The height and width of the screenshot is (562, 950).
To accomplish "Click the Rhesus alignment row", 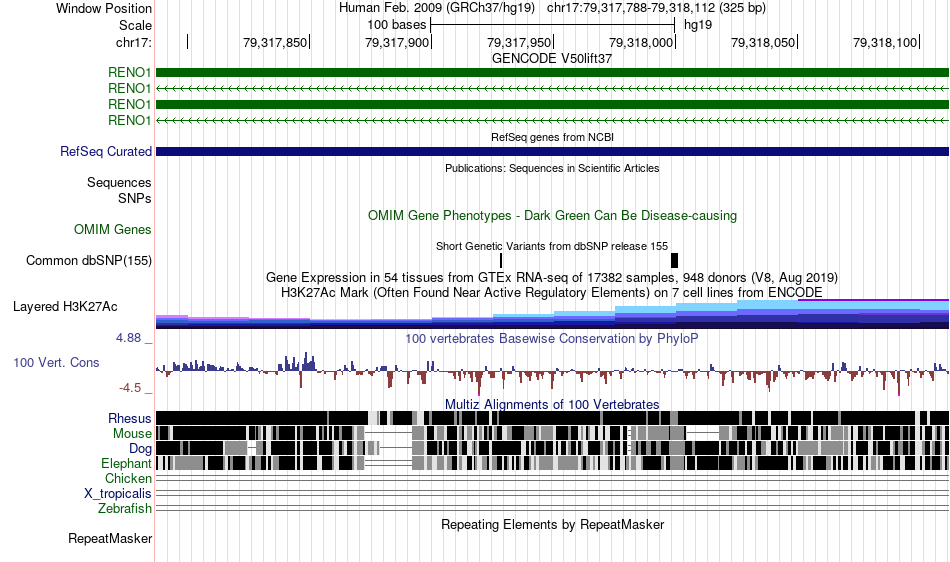I will point(552,418).
